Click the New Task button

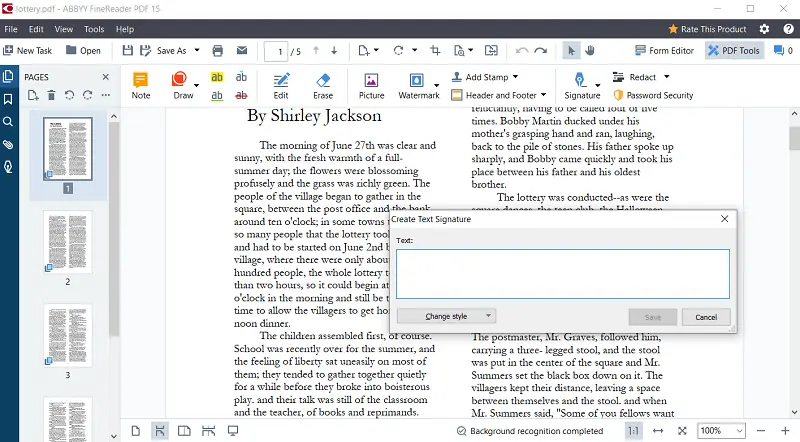28,51
